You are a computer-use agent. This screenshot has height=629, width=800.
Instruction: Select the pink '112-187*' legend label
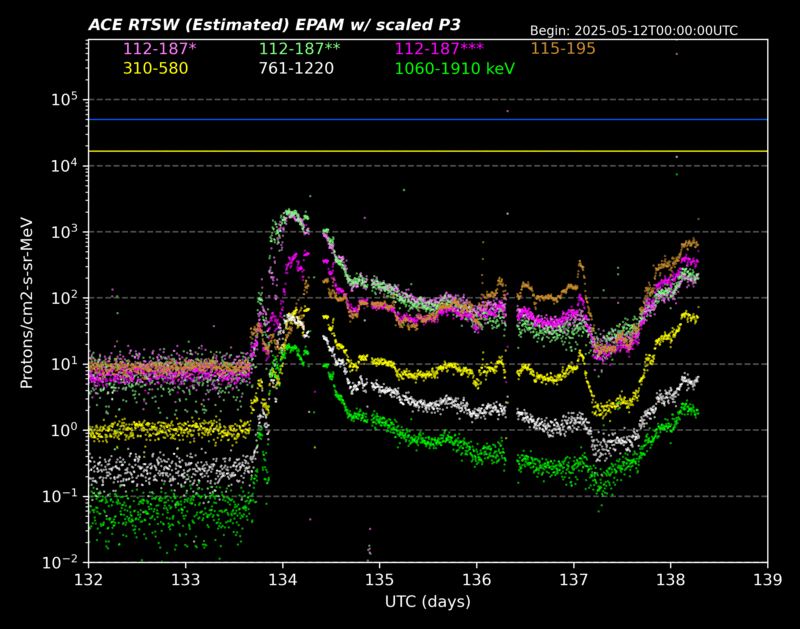click(x=160, y=49)
